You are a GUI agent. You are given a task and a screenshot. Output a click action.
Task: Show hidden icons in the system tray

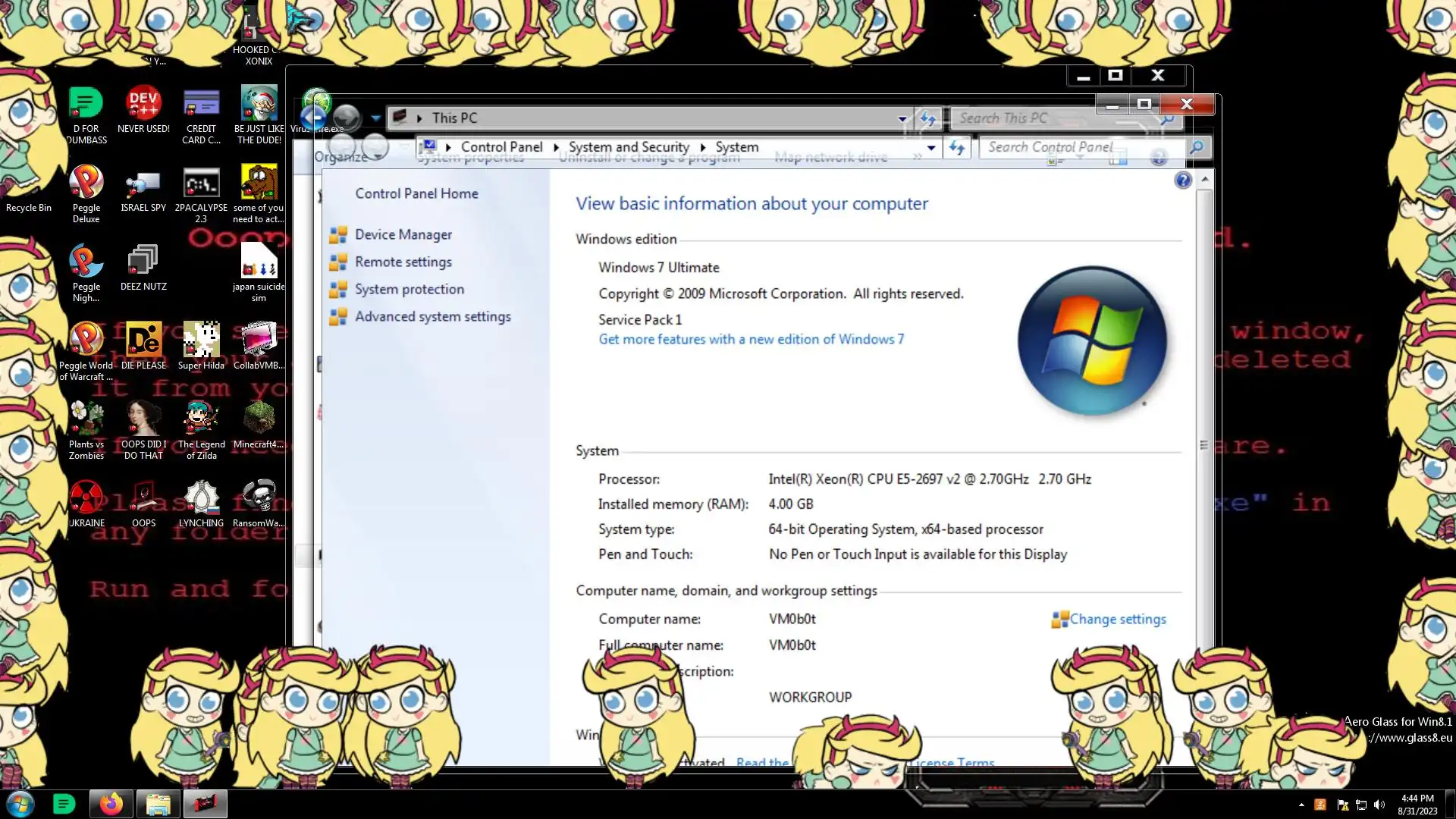(x=1301, y=805)
